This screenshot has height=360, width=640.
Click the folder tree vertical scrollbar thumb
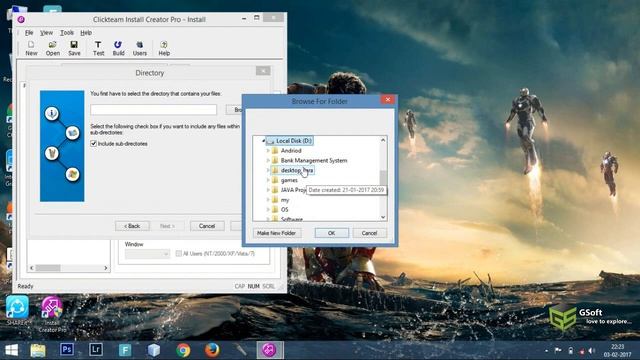coord(383,177)
